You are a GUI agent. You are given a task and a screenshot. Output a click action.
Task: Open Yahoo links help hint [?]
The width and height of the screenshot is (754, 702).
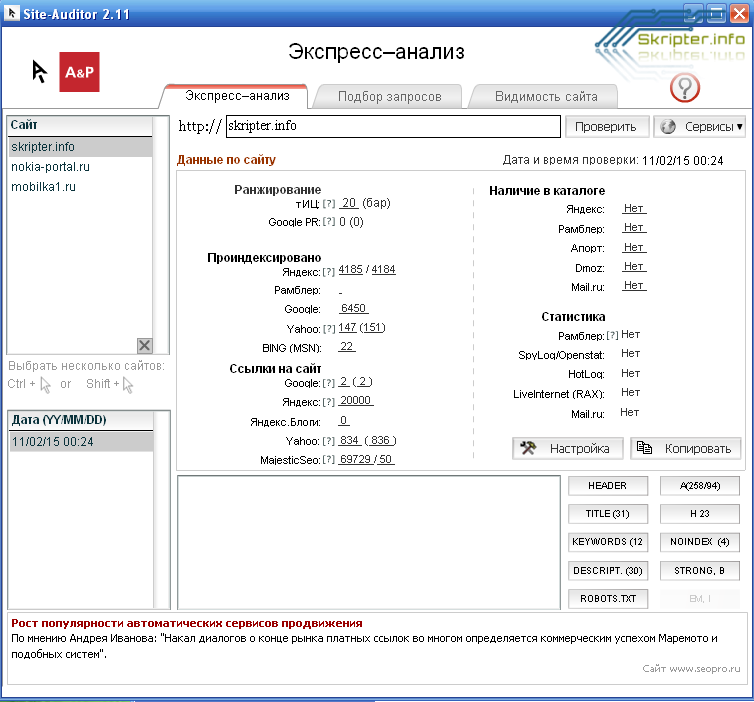[329, 441]
